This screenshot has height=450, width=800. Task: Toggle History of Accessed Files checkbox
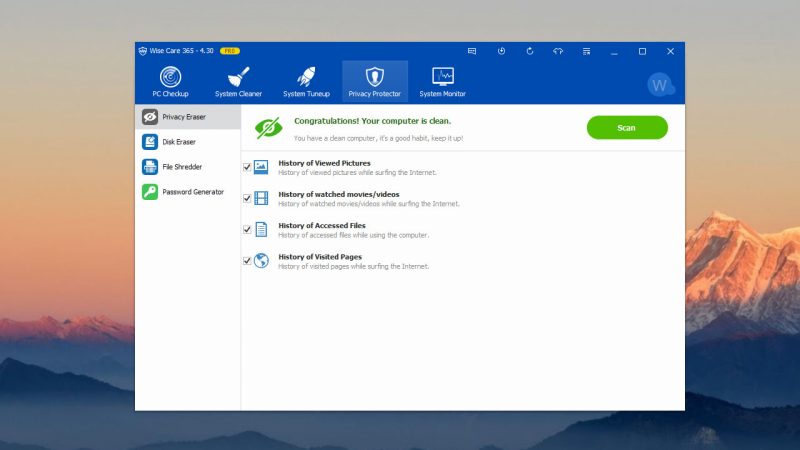[247, 230]
